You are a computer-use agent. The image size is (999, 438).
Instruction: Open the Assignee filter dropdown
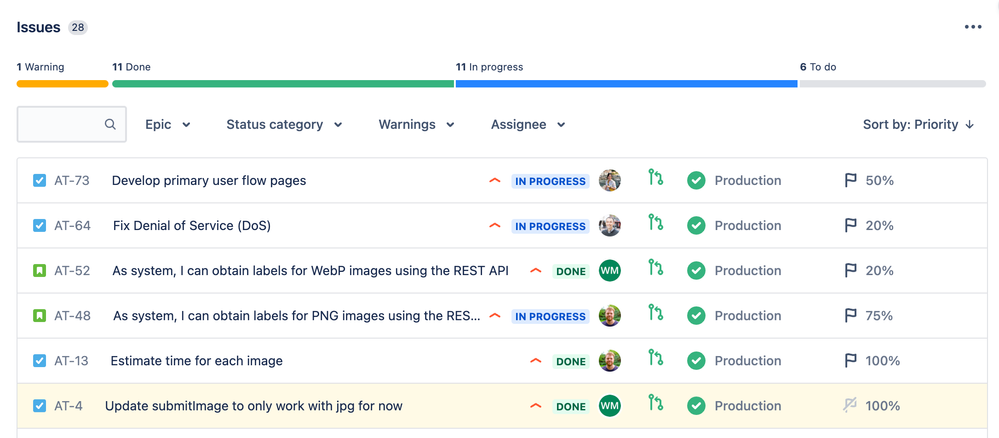point(528,124)
